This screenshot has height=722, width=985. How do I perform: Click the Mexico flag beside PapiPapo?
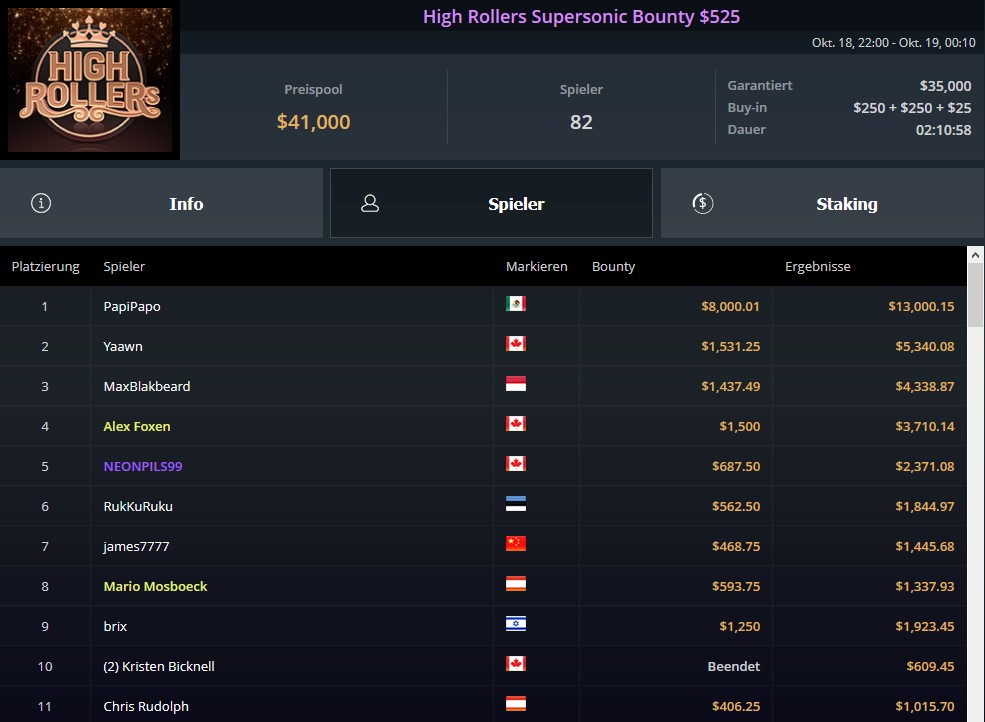pyautogui.click(x=516, y=304)
